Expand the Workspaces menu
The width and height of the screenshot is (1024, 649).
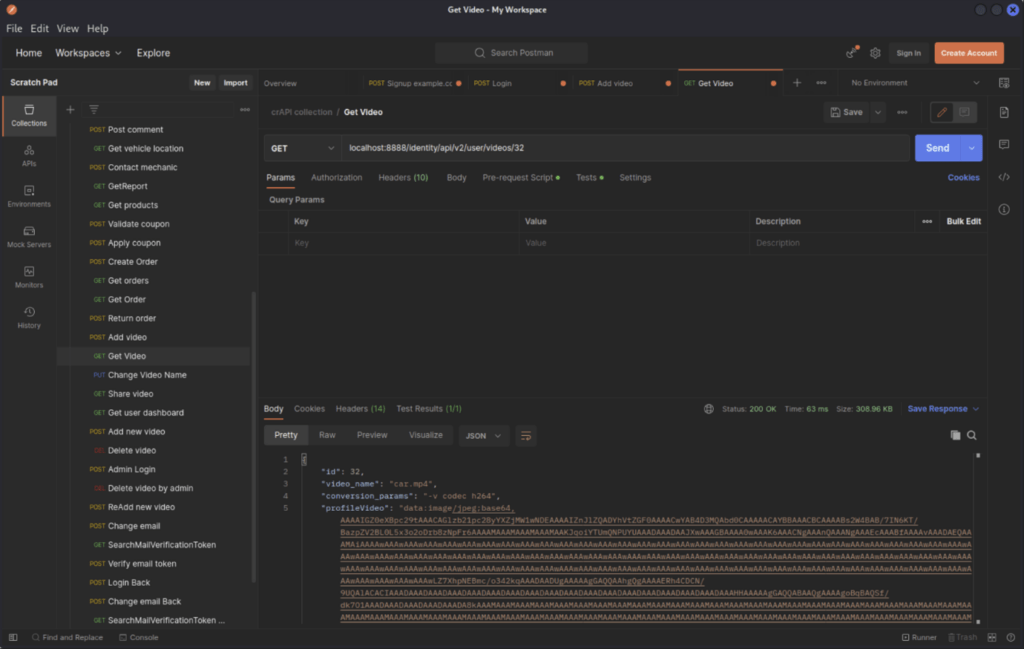[88, 53]
